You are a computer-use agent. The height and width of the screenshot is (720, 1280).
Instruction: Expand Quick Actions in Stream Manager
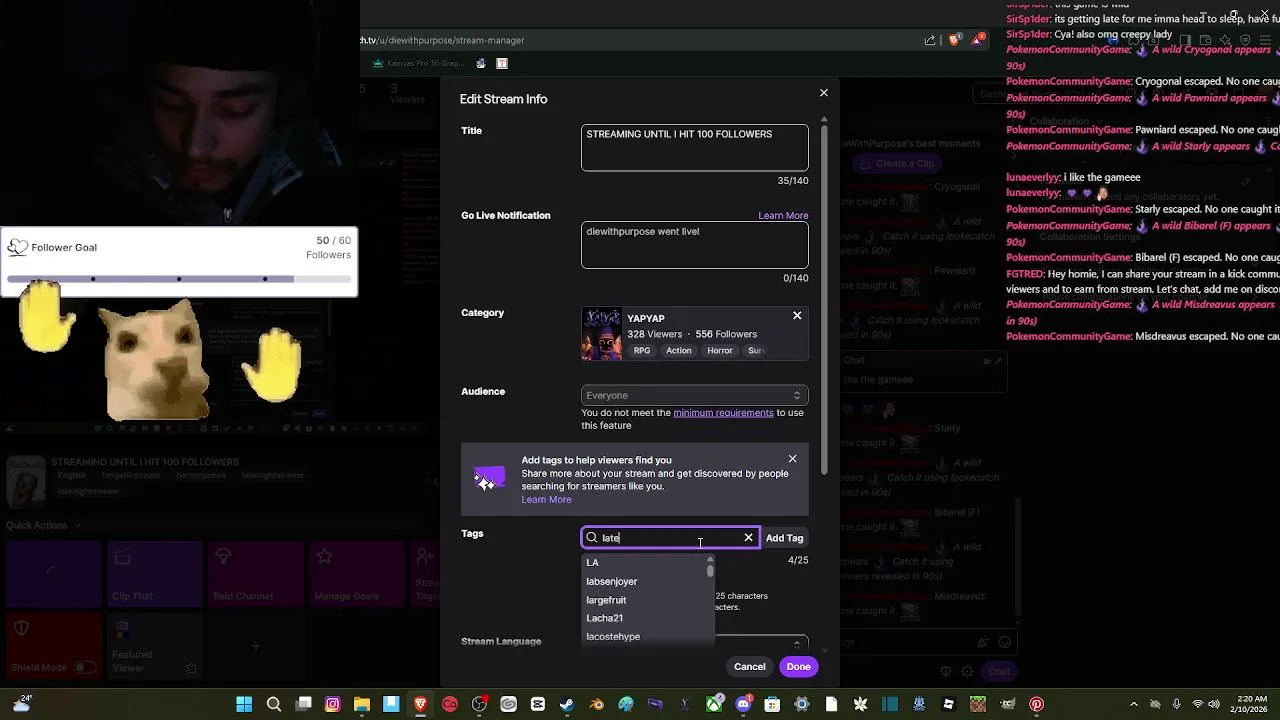43,525
